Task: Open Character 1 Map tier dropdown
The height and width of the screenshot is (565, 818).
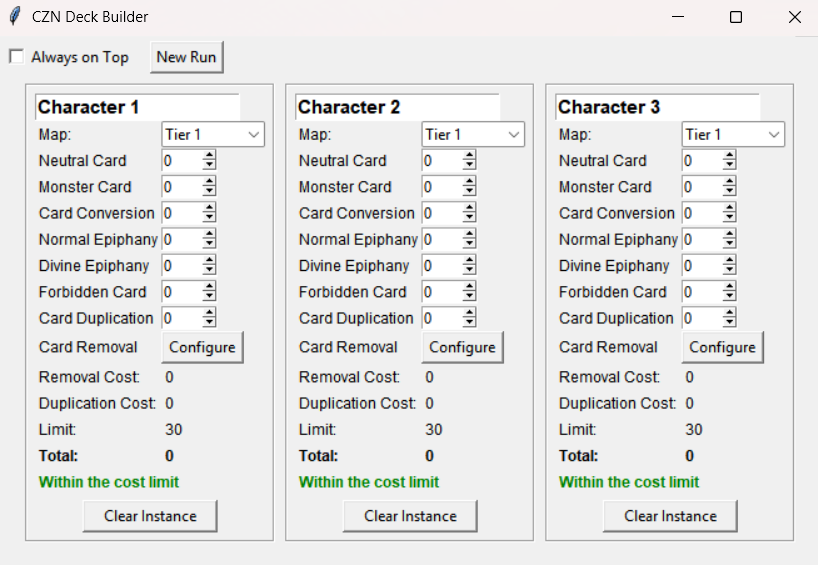Action: (213, 135)
